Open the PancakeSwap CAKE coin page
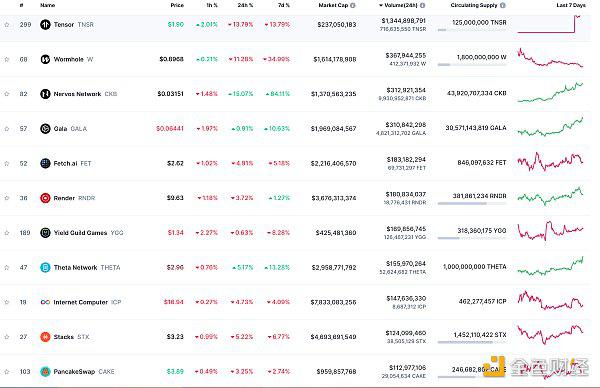 pyautogui.click(x=84, y=372)
